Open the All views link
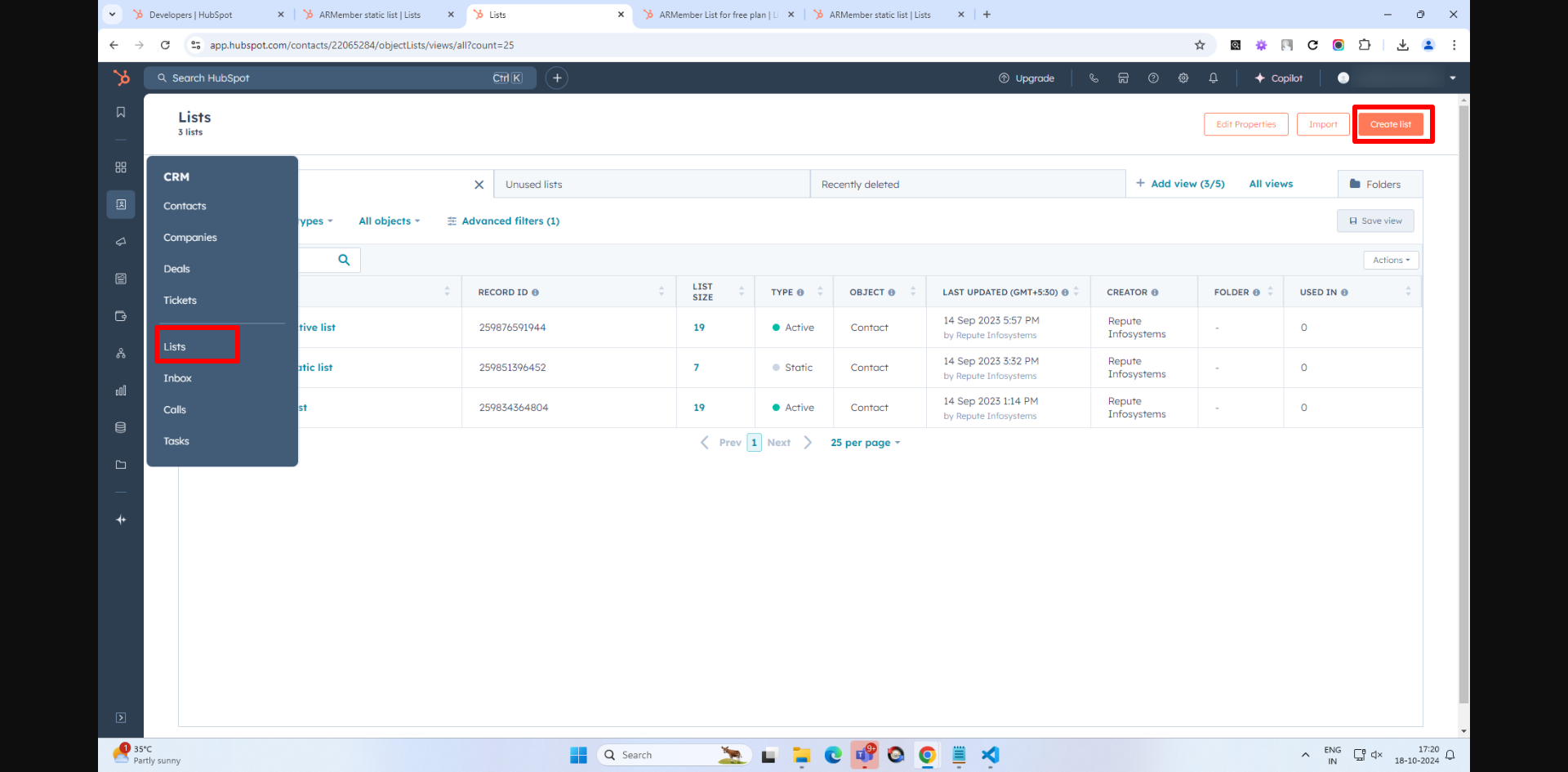Screen dimensions: 1568x772 [x=1271, y=184]
